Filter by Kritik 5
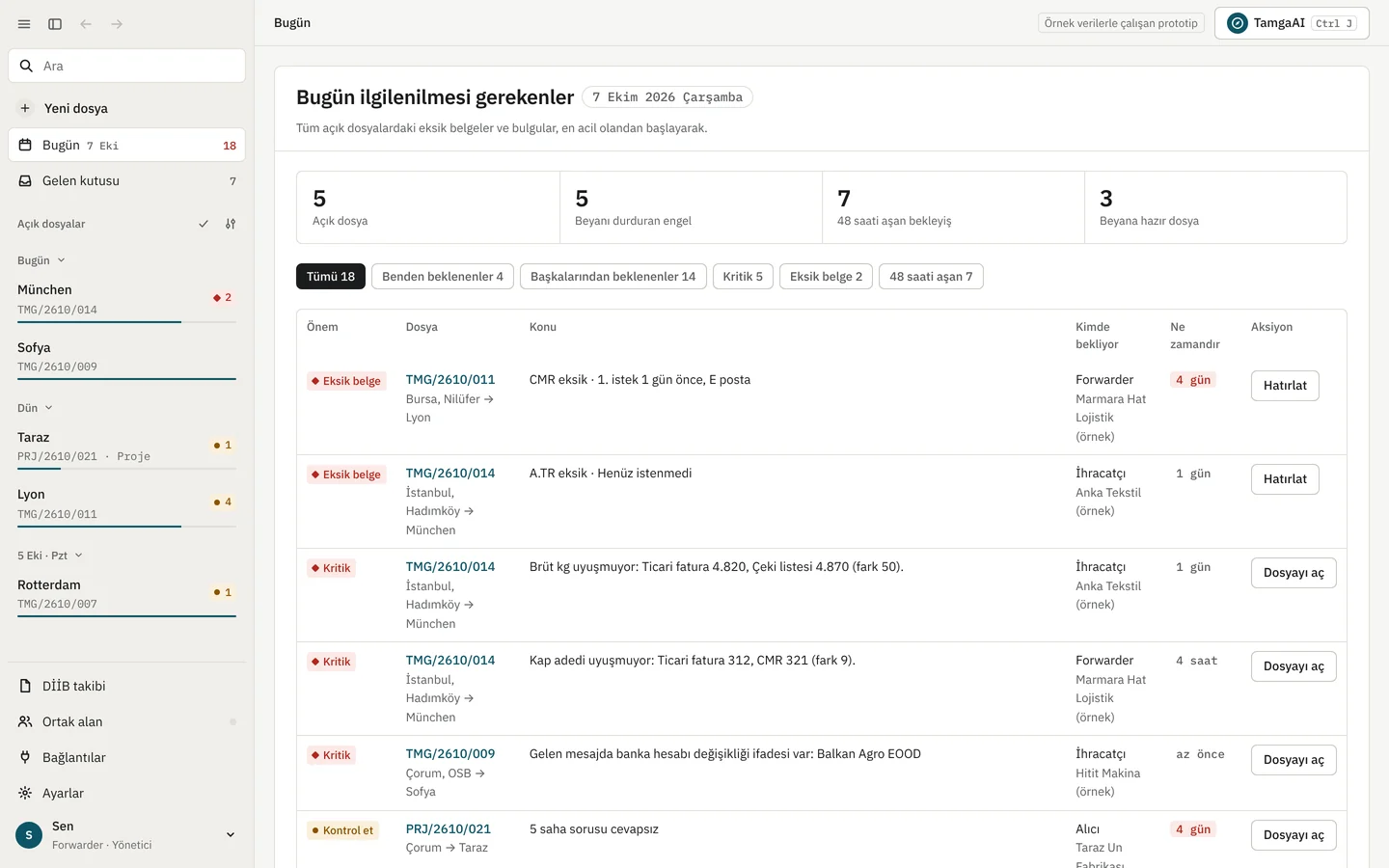 click(x=743, y=277)
